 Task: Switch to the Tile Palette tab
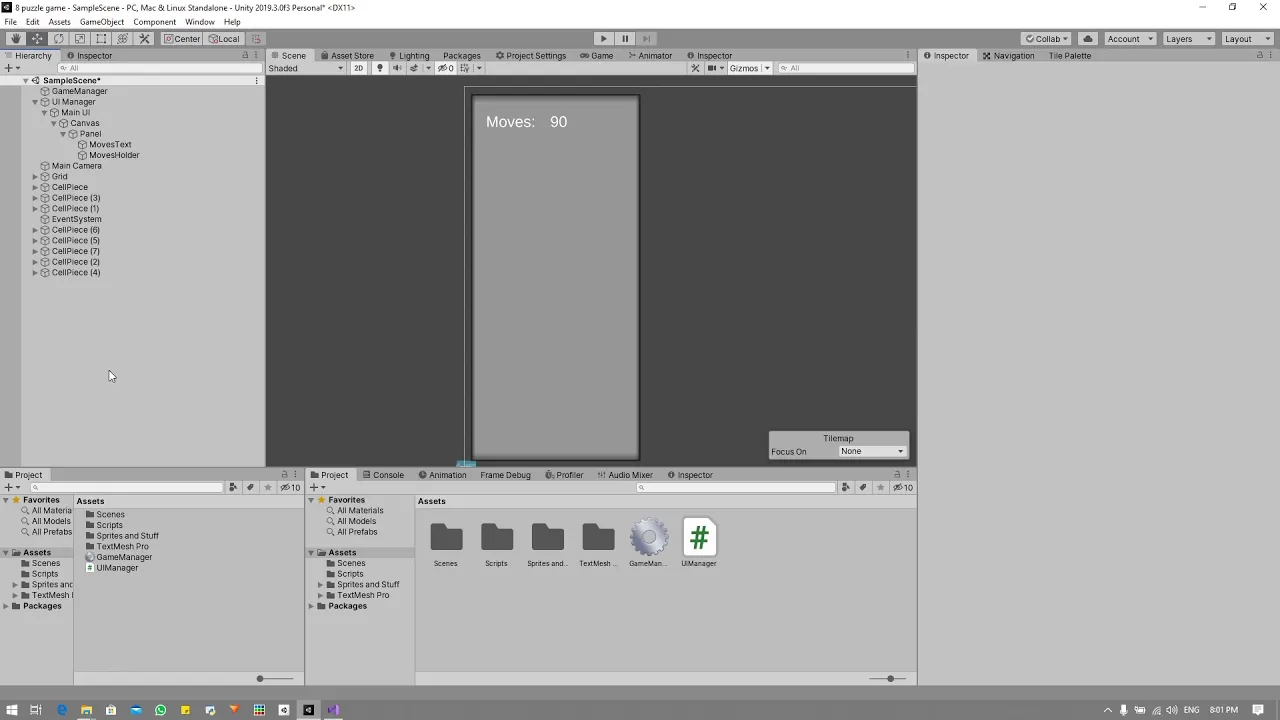tap(1069, 56)
